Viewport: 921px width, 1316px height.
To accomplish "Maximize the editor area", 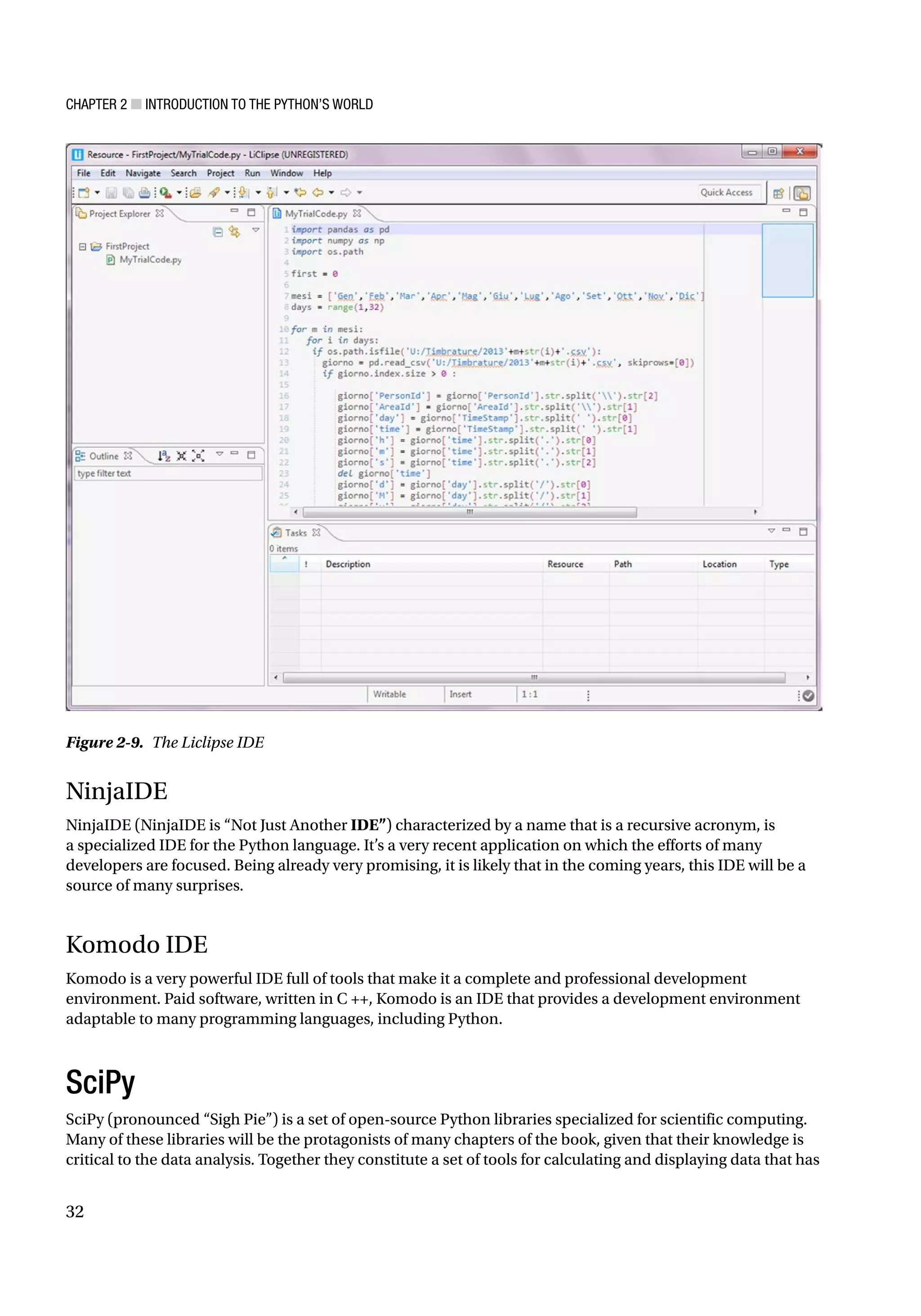I will (803, 212).
